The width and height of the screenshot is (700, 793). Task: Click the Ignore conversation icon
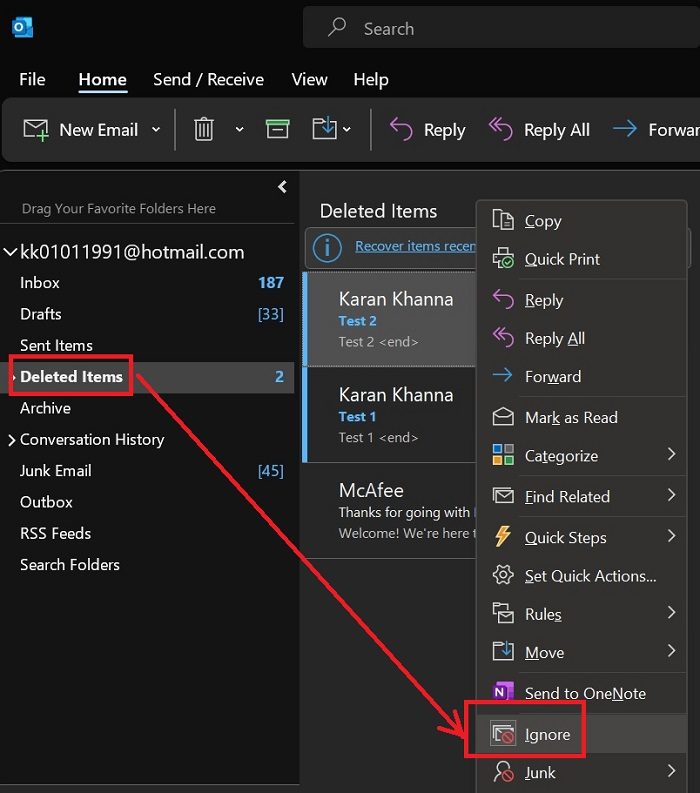[x=504, y=735]
